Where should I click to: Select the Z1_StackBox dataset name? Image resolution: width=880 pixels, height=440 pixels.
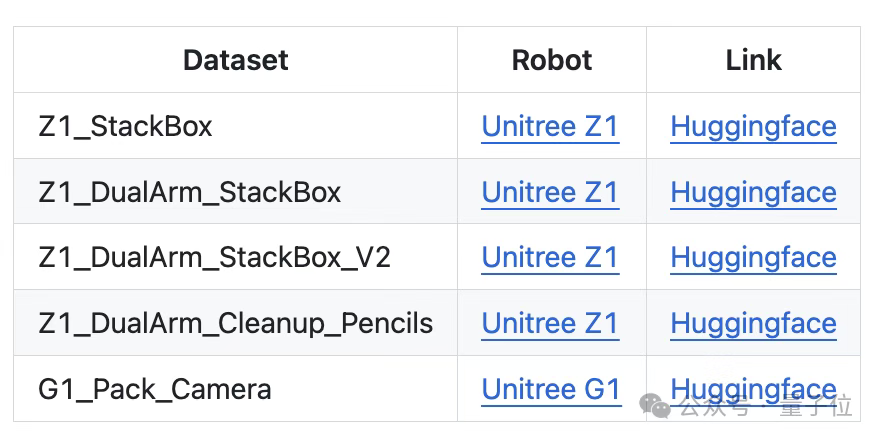125,127
